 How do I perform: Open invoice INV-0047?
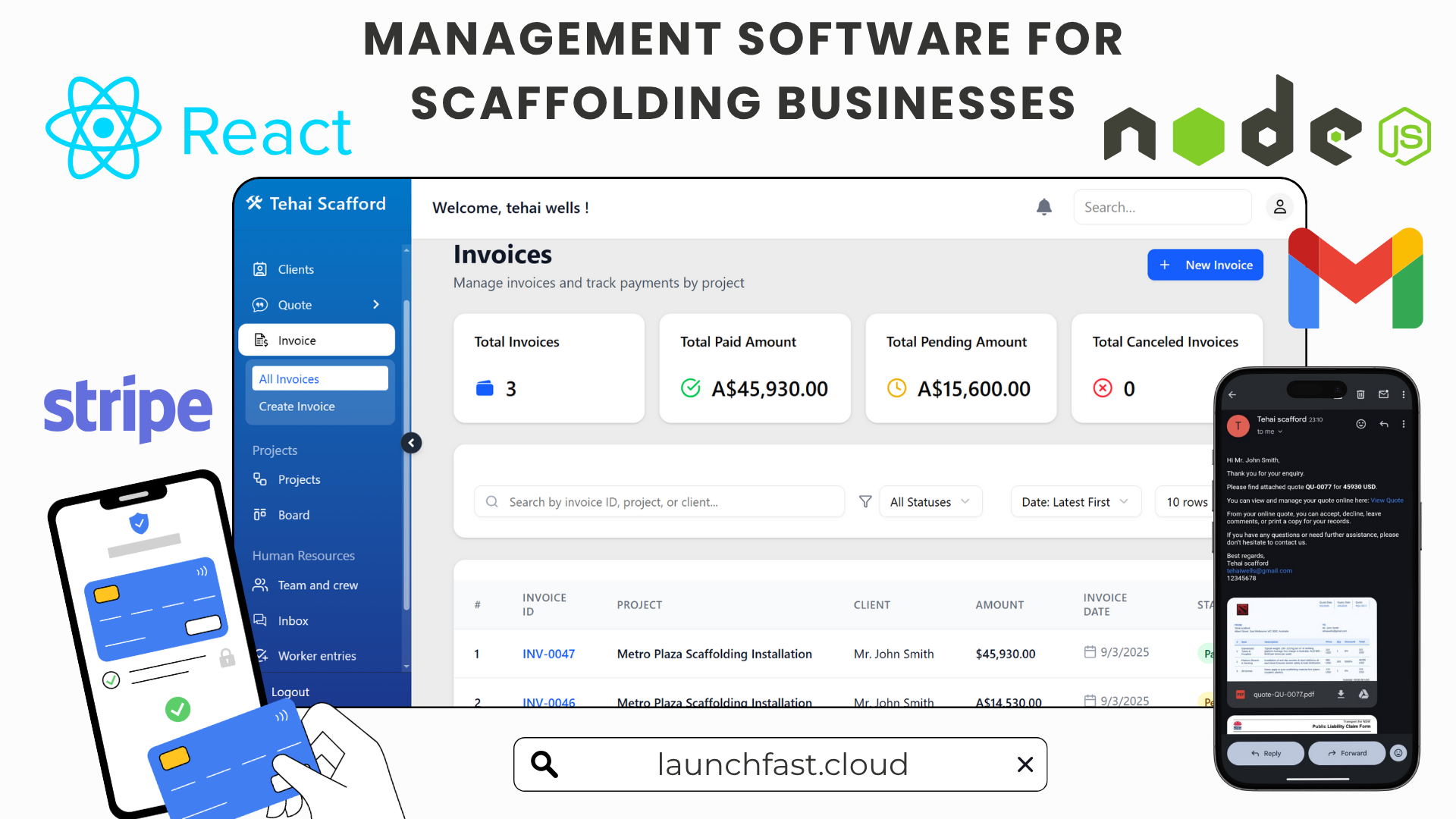548,654
